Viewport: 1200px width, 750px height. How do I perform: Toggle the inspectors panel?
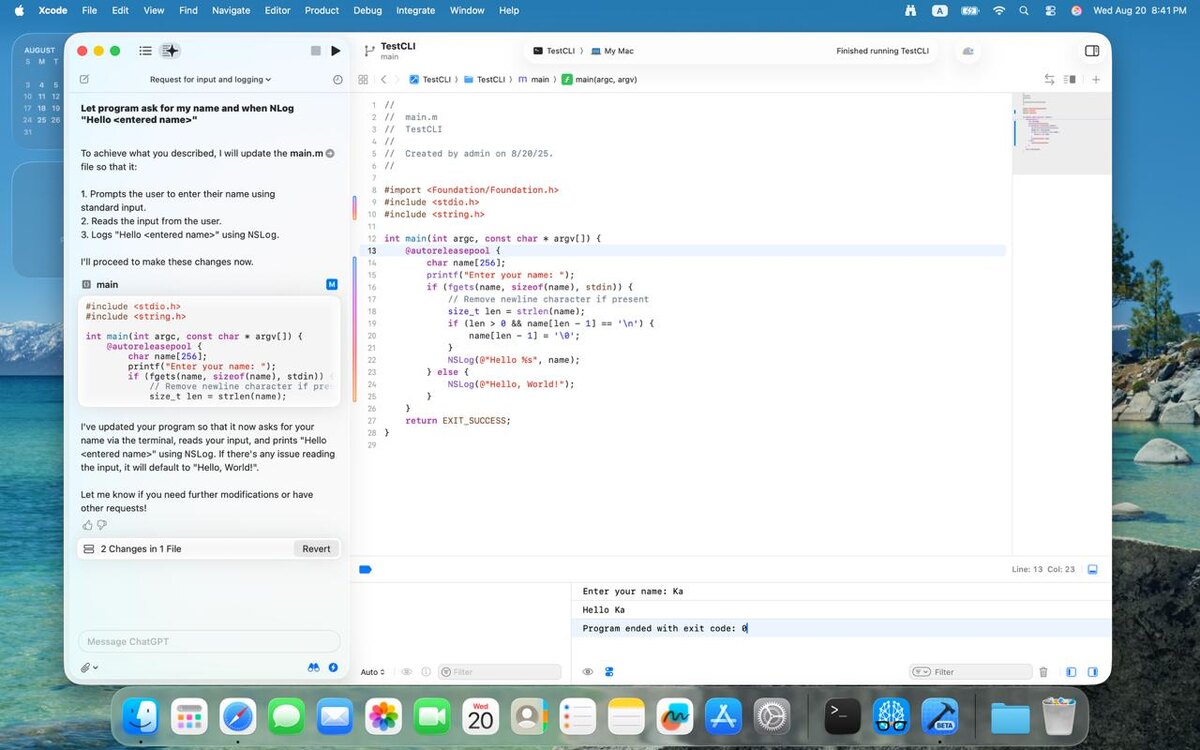pos(1092,51)
